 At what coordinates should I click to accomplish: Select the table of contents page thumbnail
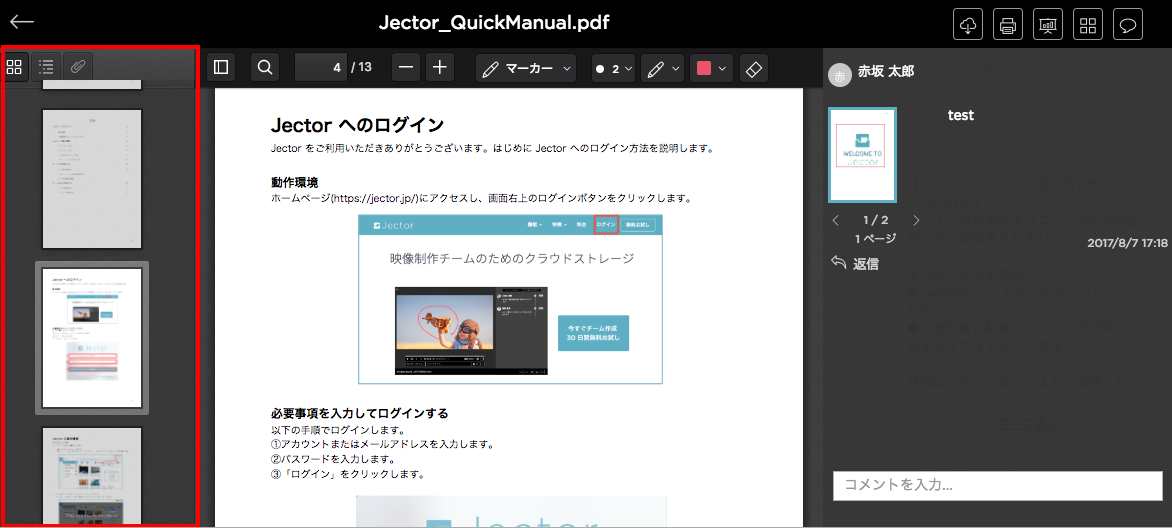coord(92,179)
